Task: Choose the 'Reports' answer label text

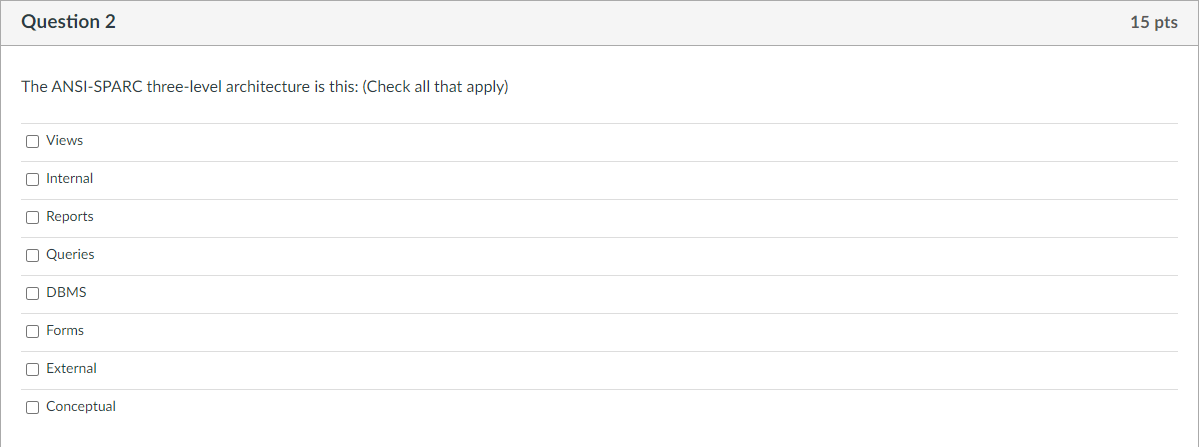Action: pos(70,217)
